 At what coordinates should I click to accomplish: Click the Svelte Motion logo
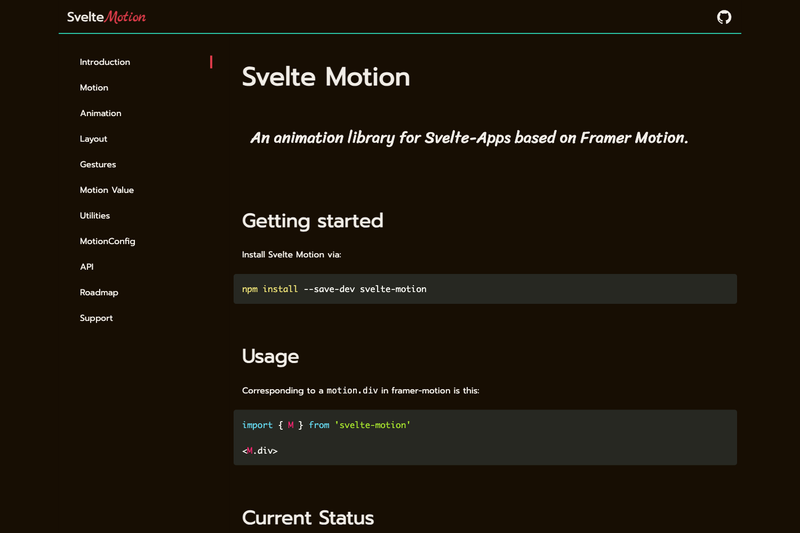pyautogui.click(x=106, y=17)
